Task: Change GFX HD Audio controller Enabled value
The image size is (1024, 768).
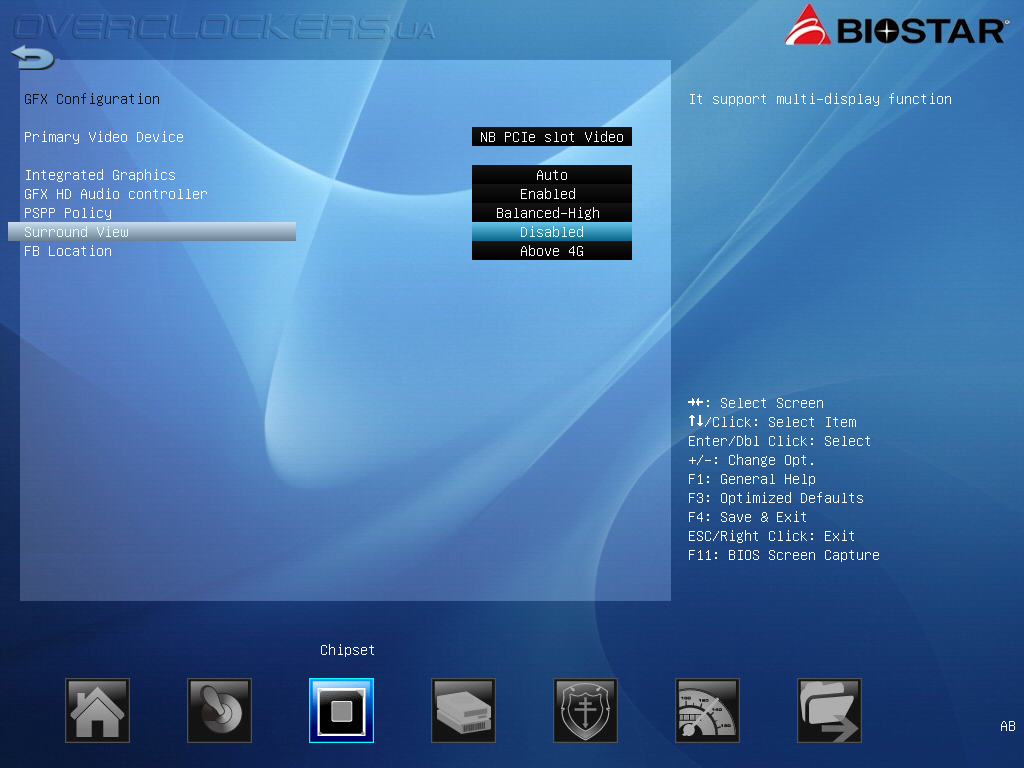Action: coord(552,193)
